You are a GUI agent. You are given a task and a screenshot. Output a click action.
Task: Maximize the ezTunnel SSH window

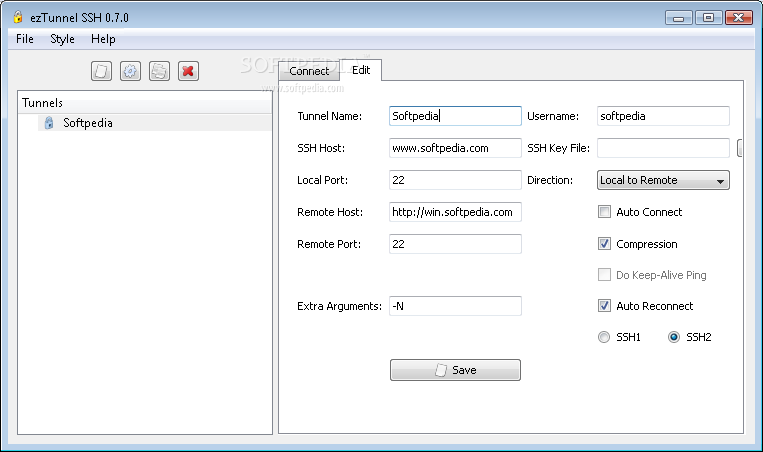(x=708, y=18)
